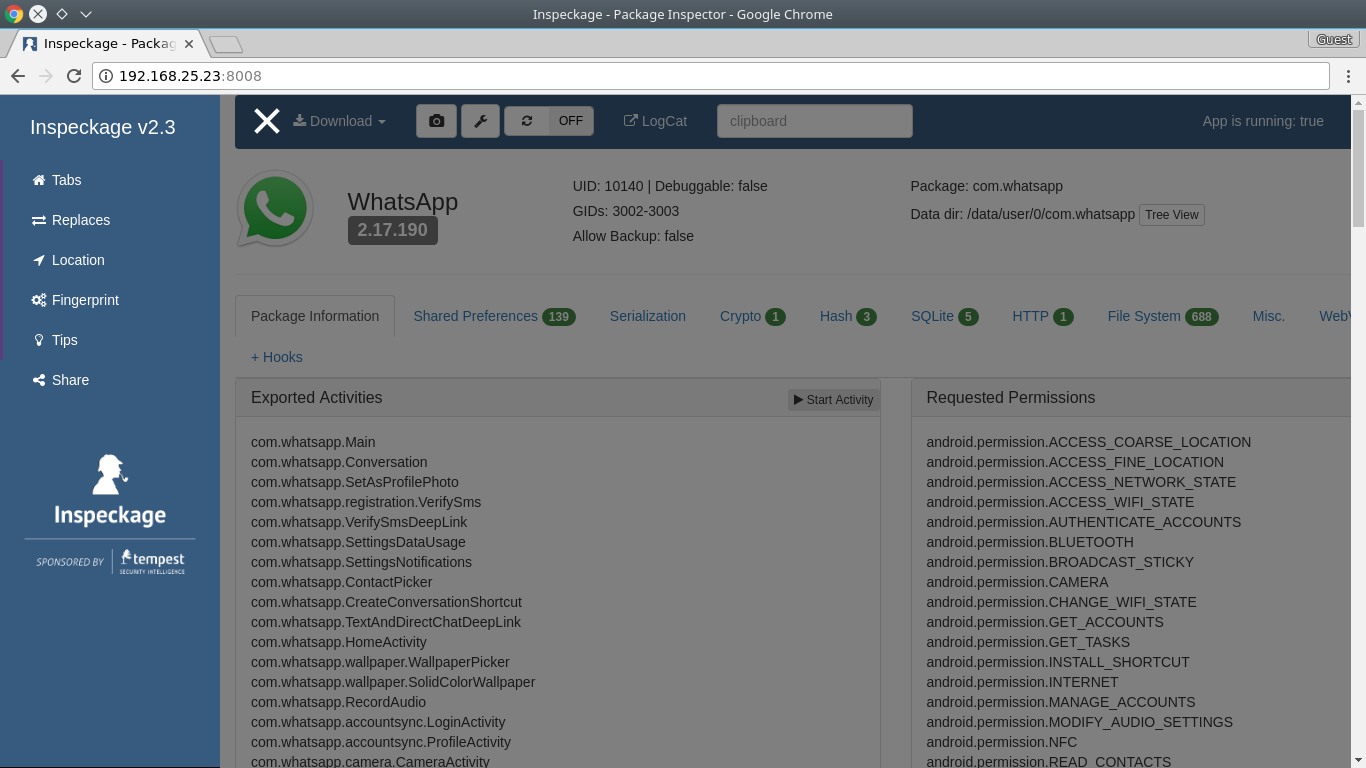Click android.permission.GET_TASKS permission
The image size is (1366, 768).
(1028, 642)
